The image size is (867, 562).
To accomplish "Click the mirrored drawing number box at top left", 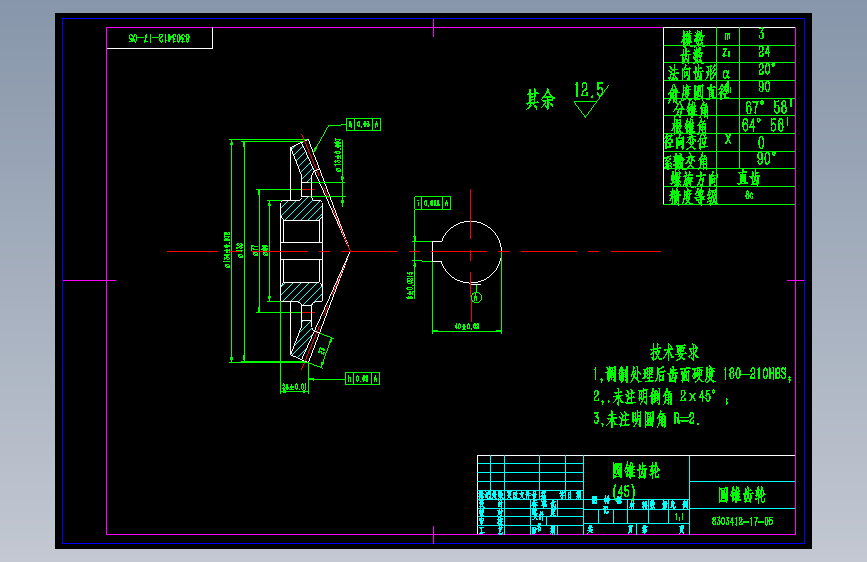I will (x=159, y=38).
